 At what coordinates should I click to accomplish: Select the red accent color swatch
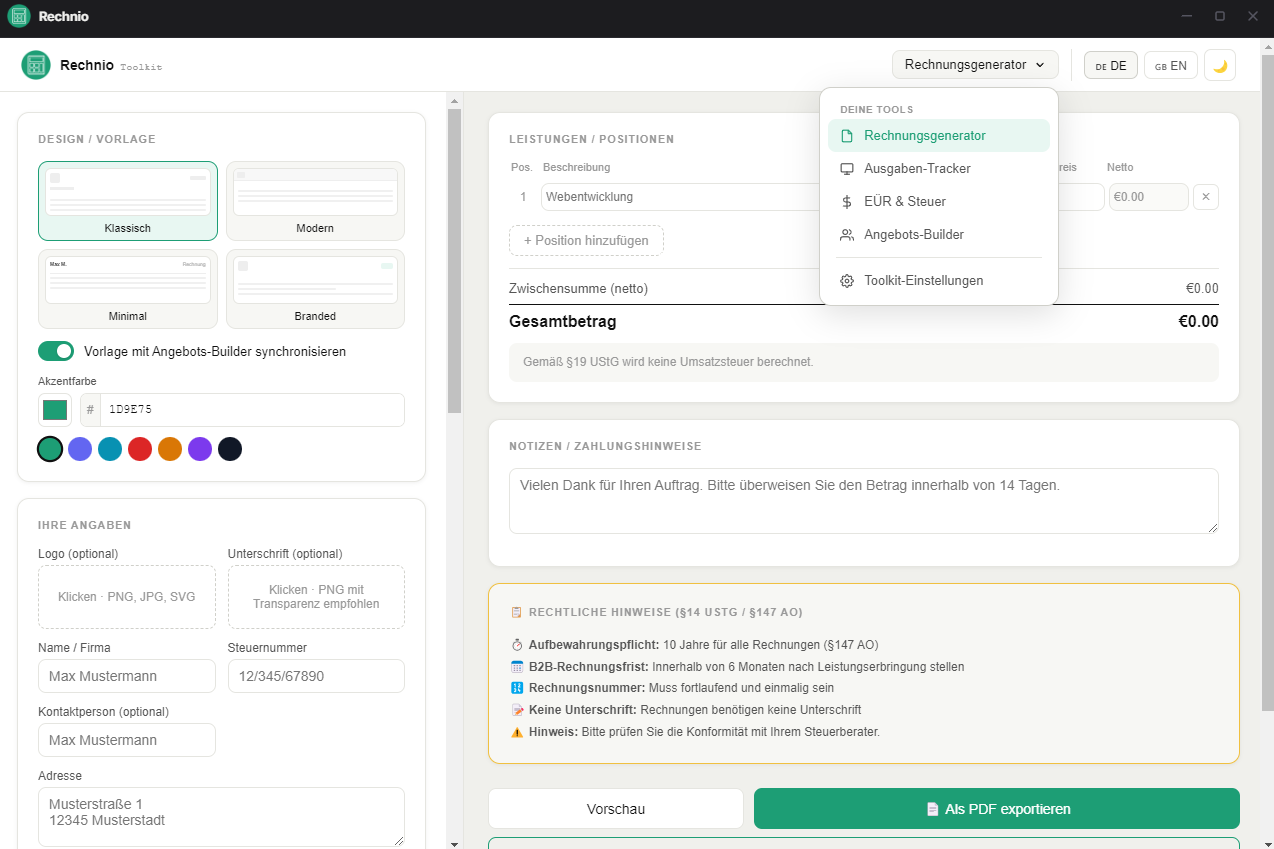click(x=140, y=449)
